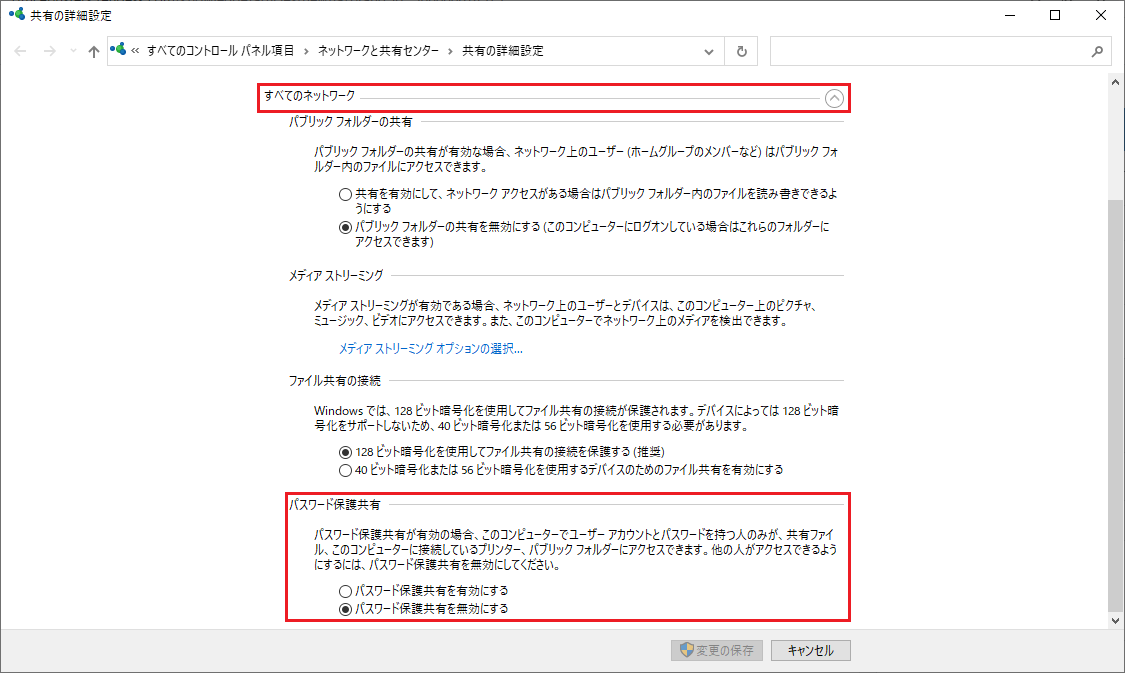Click the back navigation arrow
This screenshot has height=673, width=1125.
coord(21,51)
